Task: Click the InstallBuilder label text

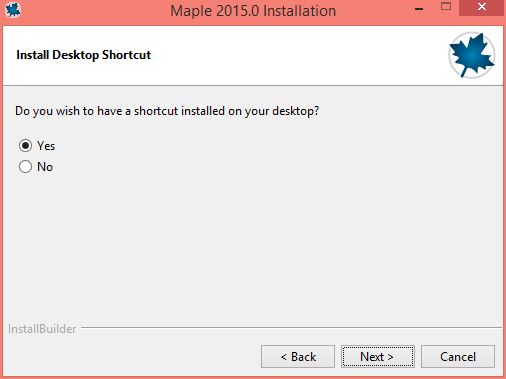Action: coord(42,329)
